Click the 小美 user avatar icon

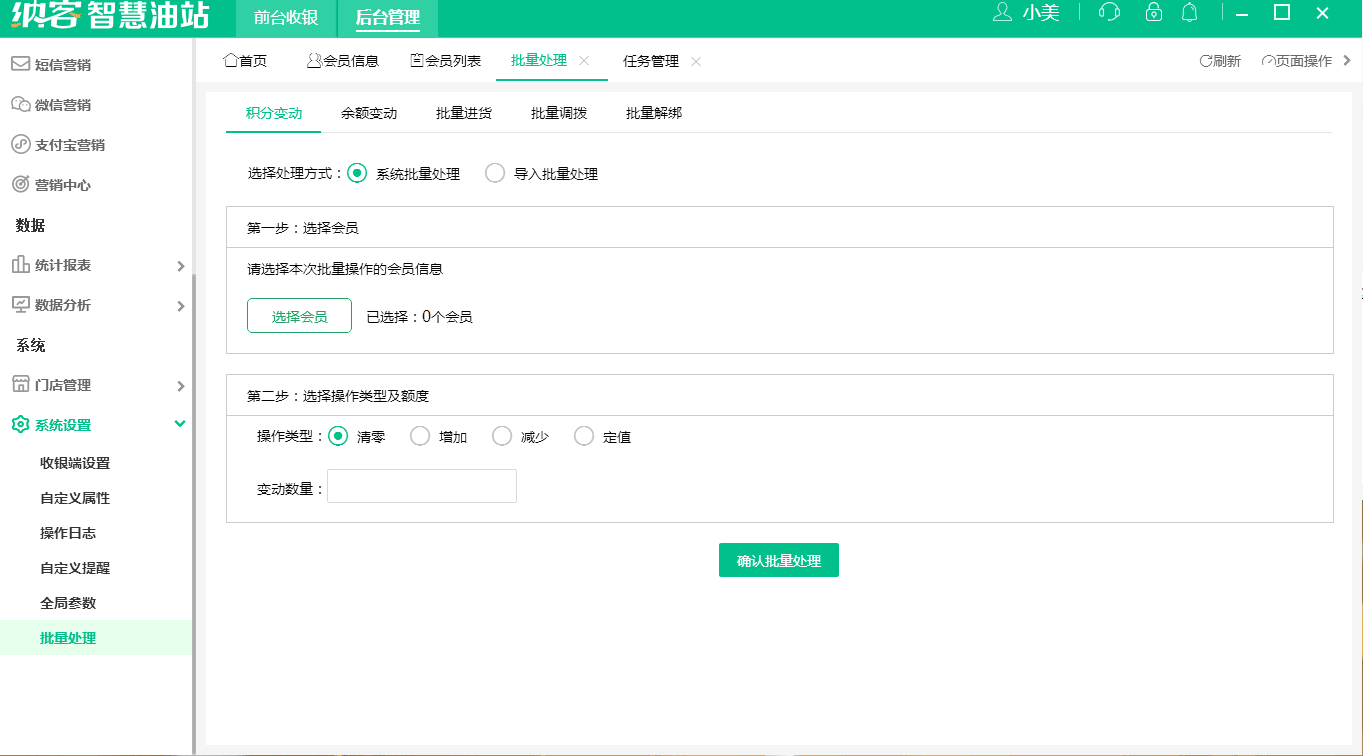(x=1002, y=14)
